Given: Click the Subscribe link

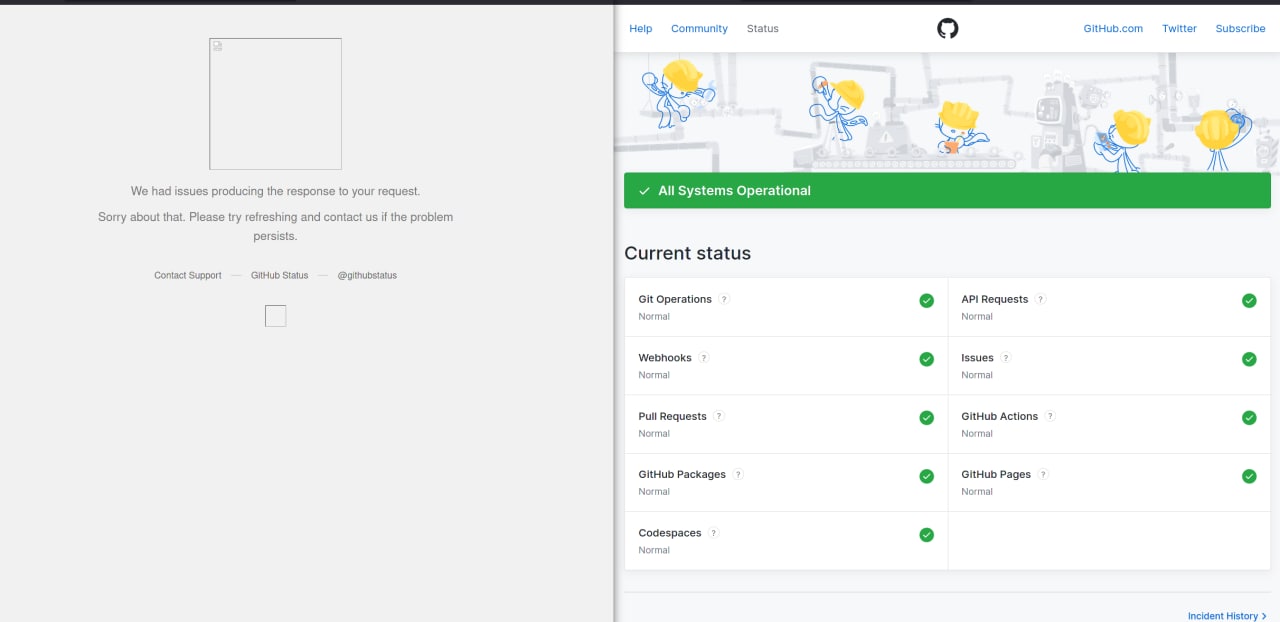Looking at the screenshot, I should [x=1240, y=29].
